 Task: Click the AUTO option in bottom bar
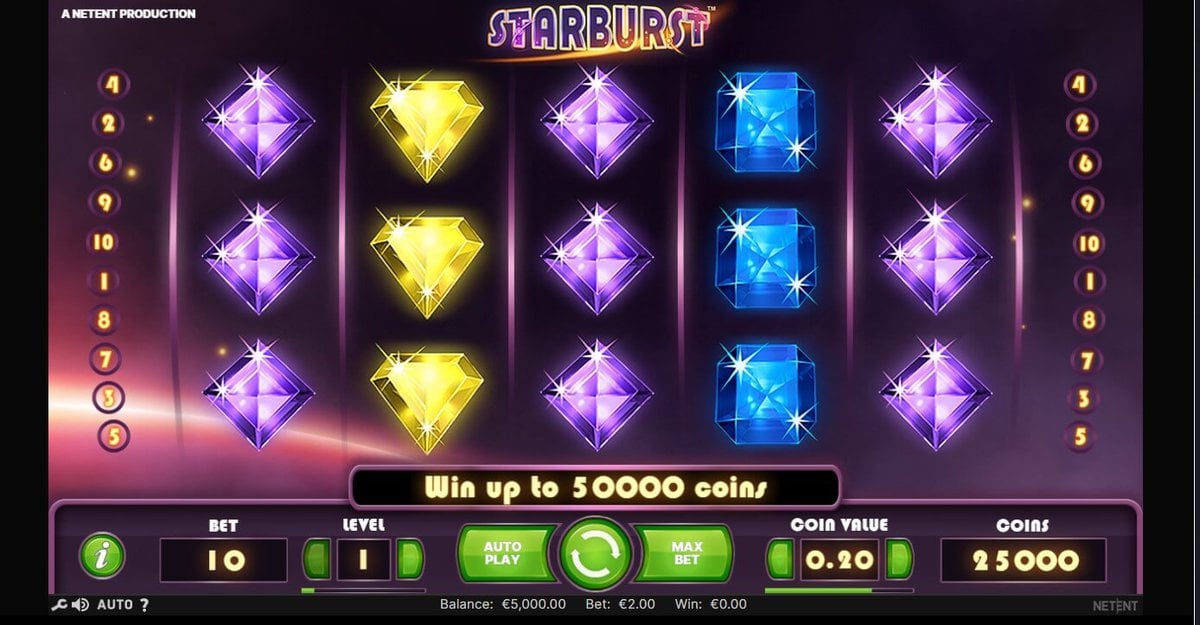click(x=115, y=605)
